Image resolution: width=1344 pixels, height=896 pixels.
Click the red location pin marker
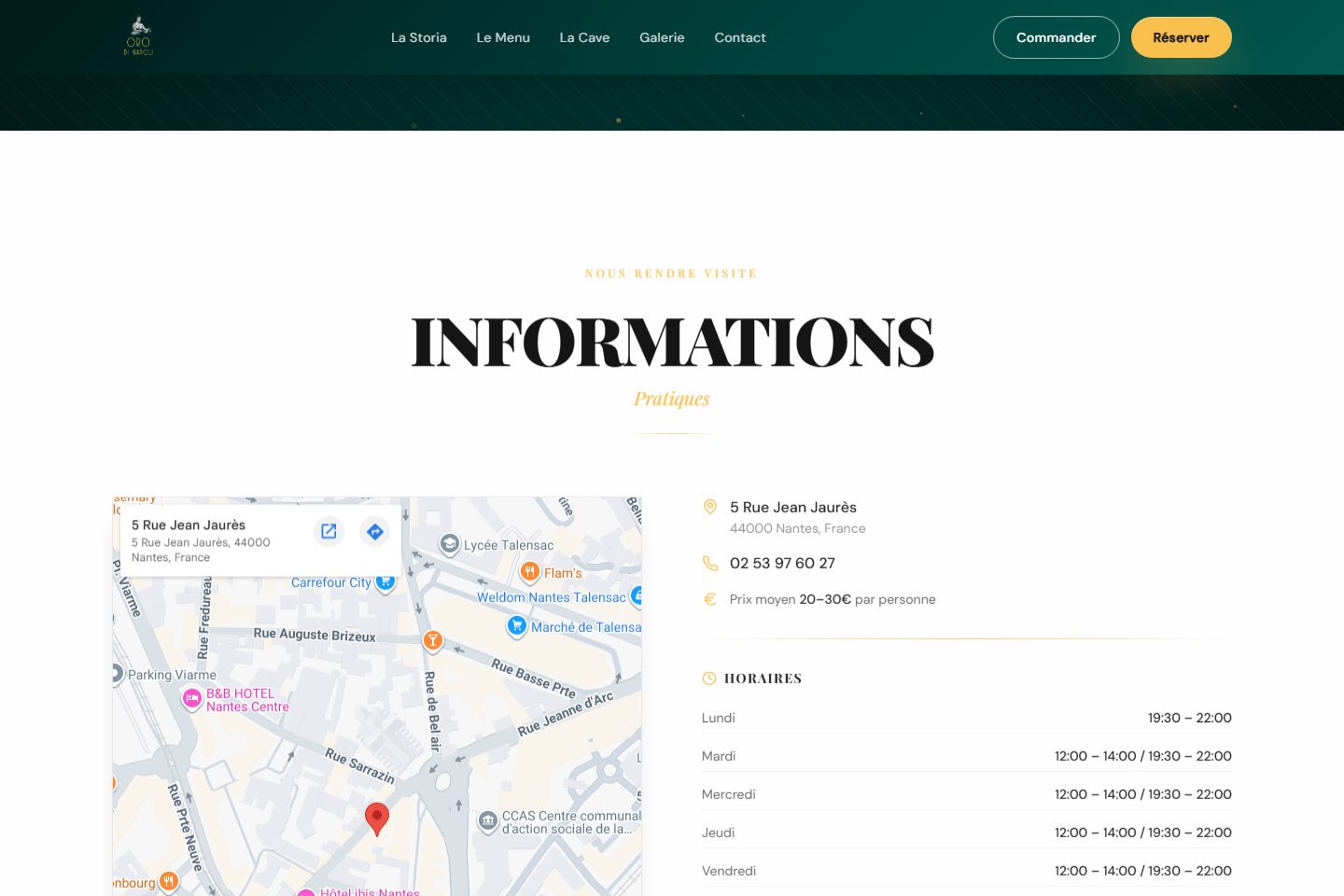377,819
